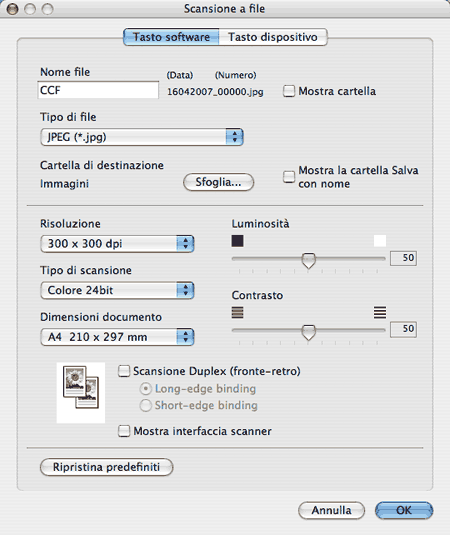Image resolution: width=450 pixels, height=535 pixels.
Task: Check Mostra interfaccia scanner option
Action: tap(124, 431)
